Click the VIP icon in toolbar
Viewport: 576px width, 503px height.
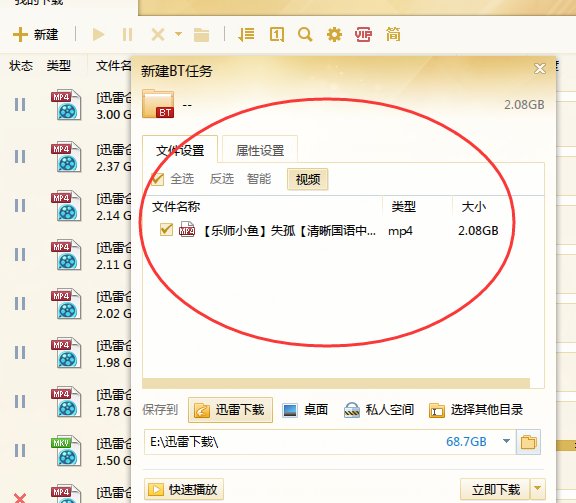click(x=363, y=35)
